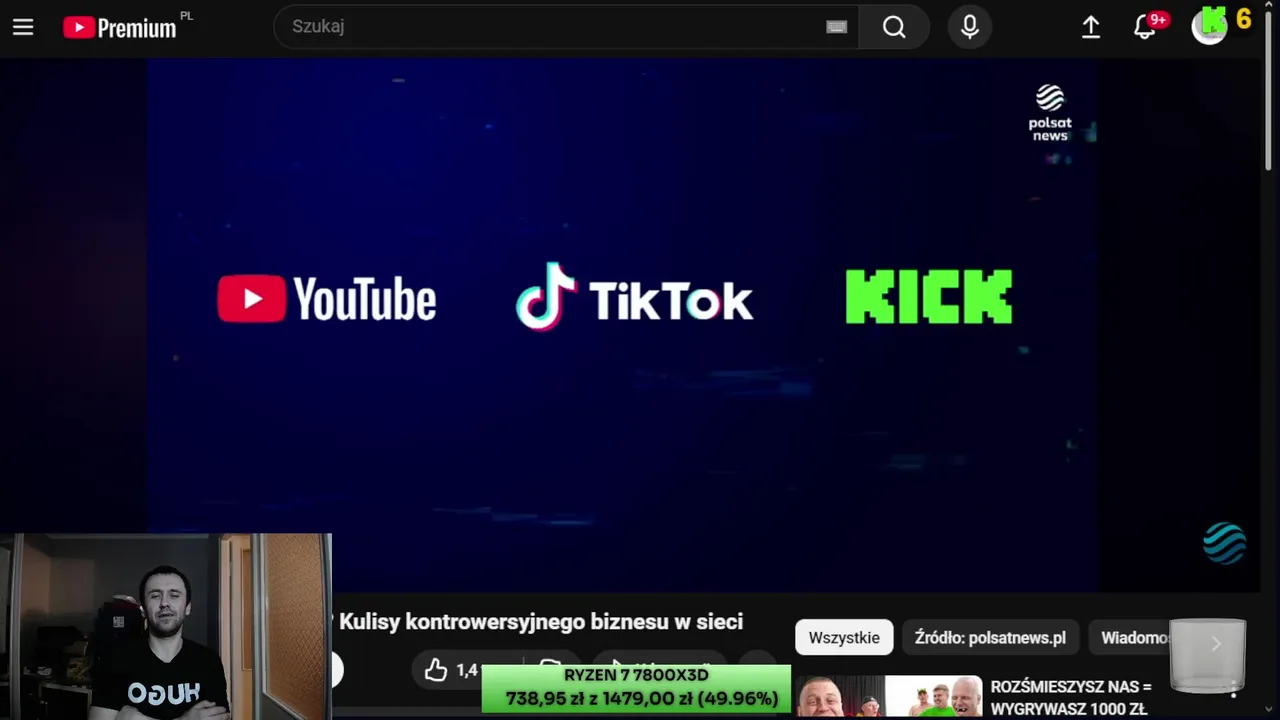Click the title Kulisy kontrowersyjnego biznesu w sieci
The height and width of the screenshot is (720, 1280).
[x=541, y=622]
